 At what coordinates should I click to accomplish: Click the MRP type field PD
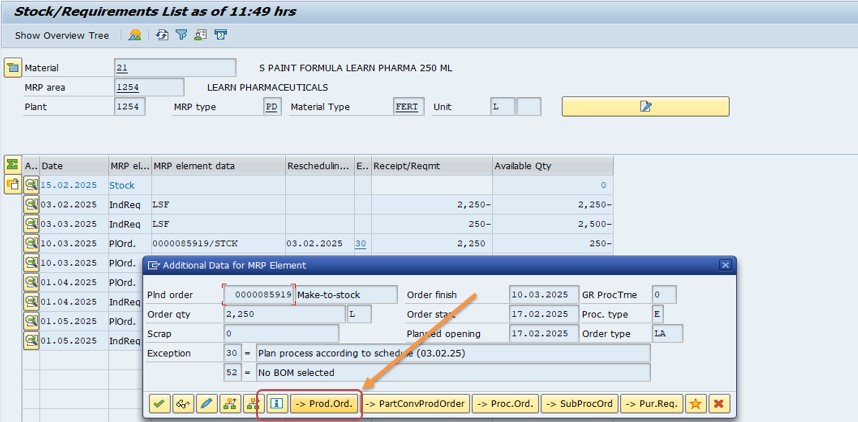[x=272, y=107]
